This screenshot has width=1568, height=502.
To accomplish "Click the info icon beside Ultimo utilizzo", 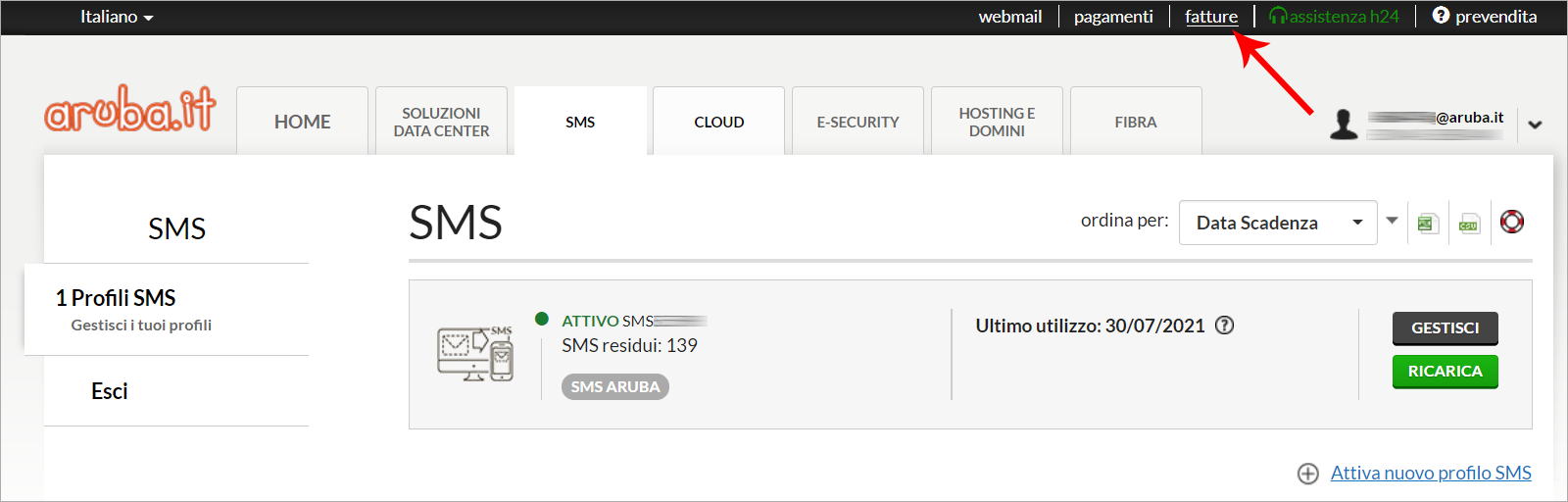I will pyautogui.click(x=1224, y=326).
